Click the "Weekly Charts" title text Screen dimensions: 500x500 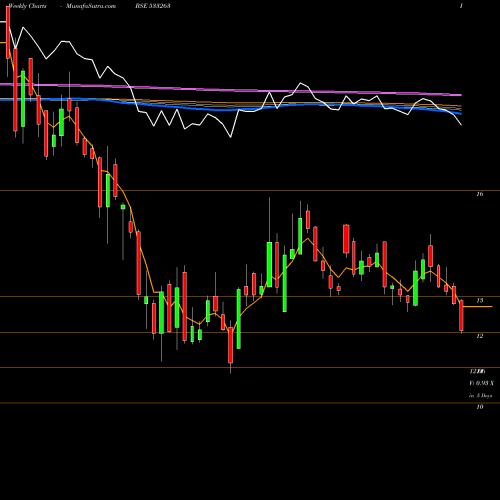pyautogui.click(x=28, y=6)
